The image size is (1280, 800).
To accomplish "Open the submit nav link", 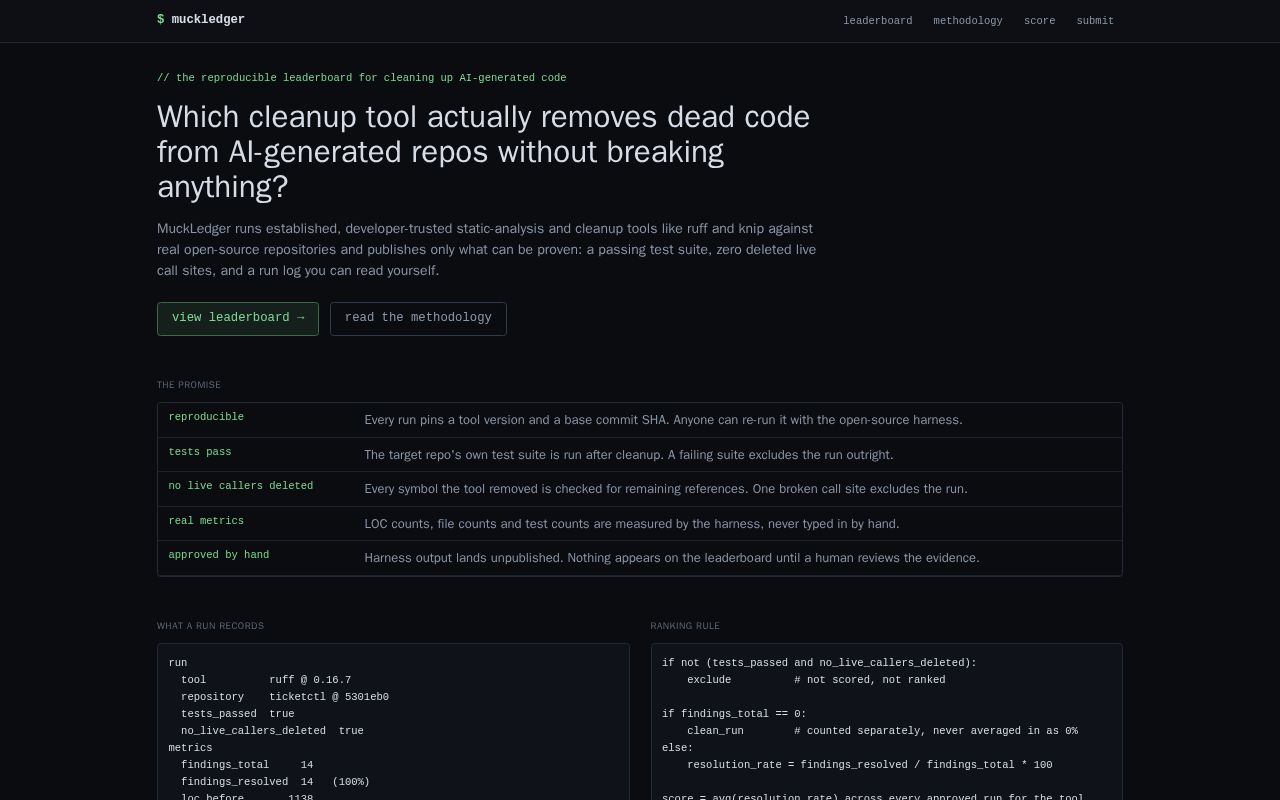I will pyautogui.click(x=1095, y=20).
